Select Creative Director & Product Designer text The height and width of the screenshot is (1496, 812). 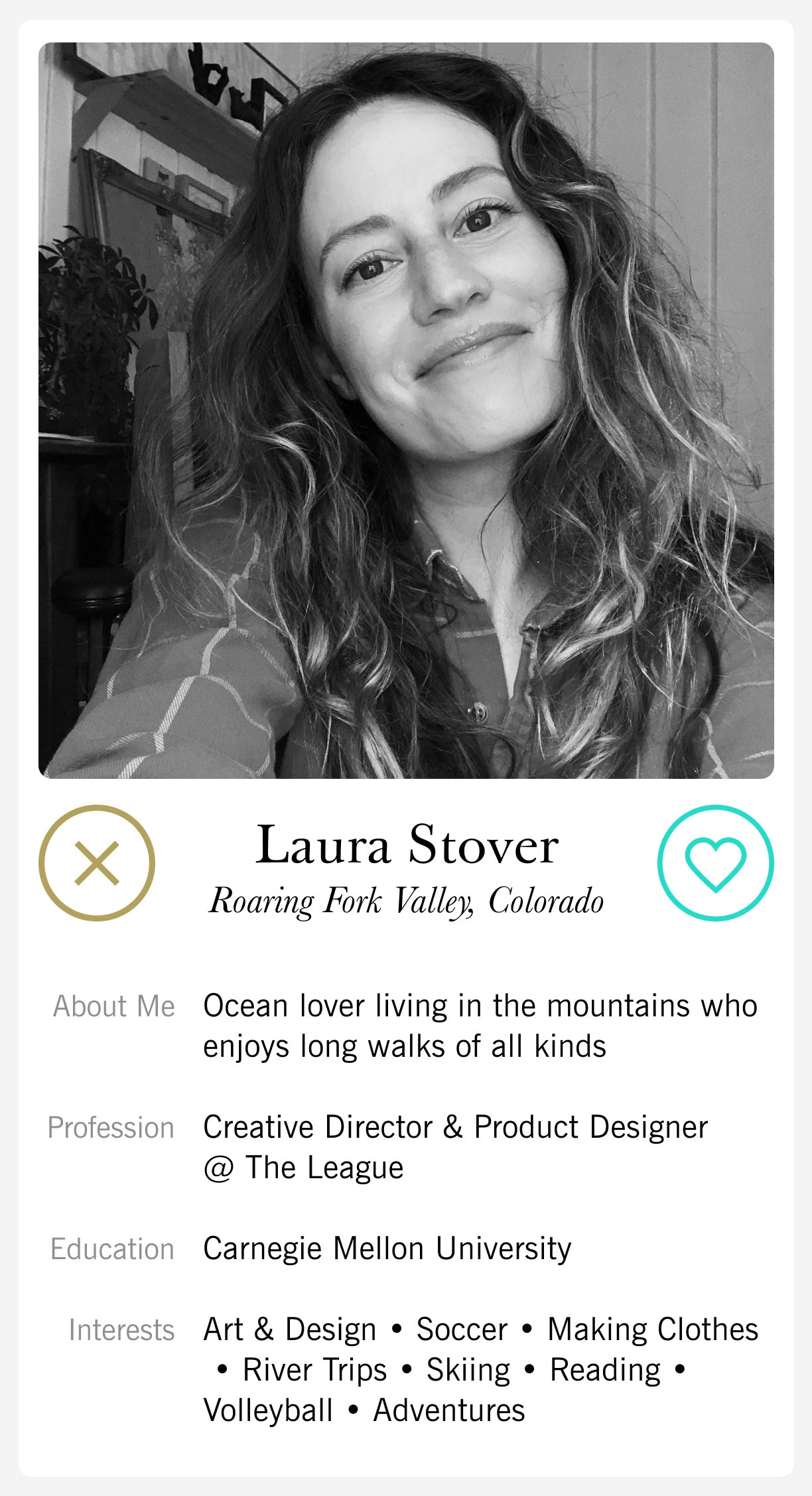[455, 1127]
